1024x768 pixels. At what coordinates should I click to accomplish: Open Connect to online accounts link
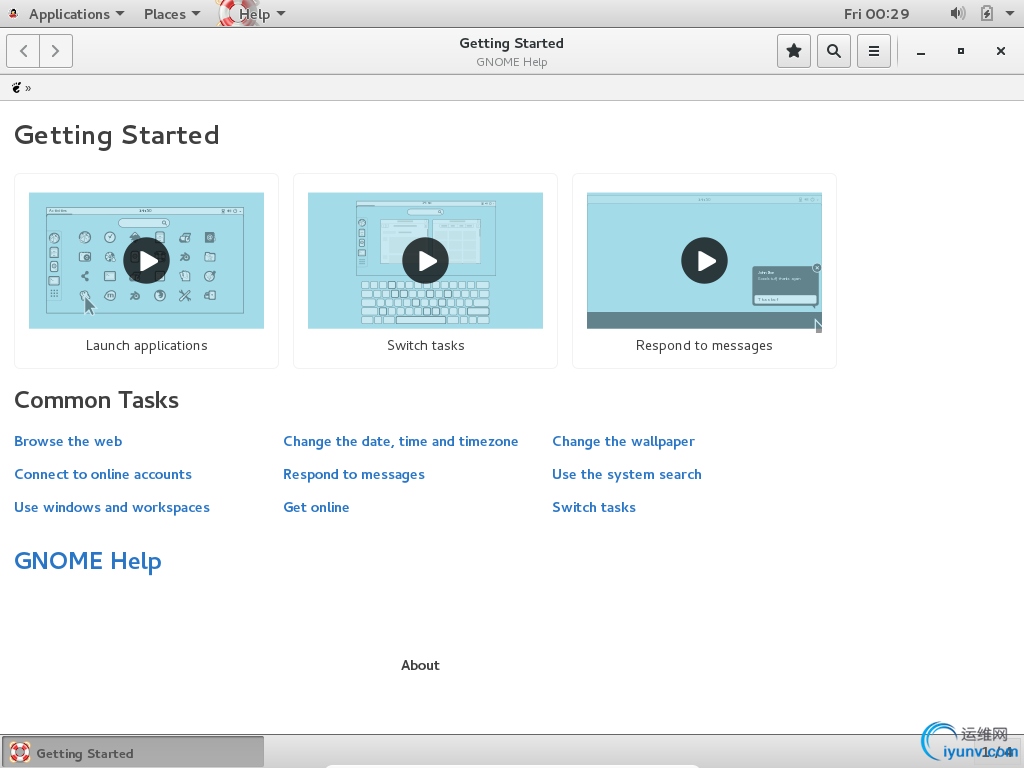103,474
